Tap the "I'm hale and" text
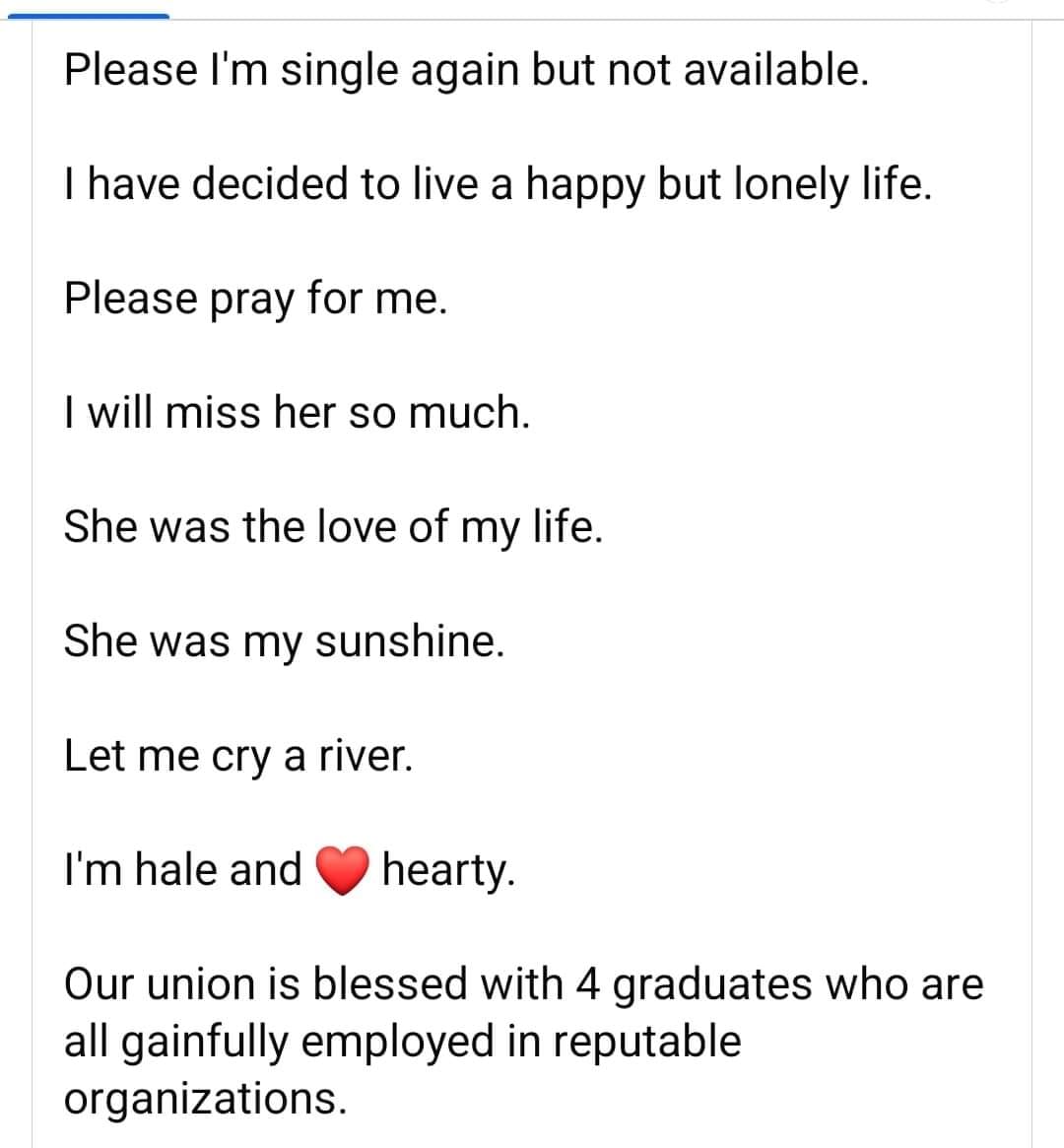Screen dimensions: 1064x1148 point(183,870)
